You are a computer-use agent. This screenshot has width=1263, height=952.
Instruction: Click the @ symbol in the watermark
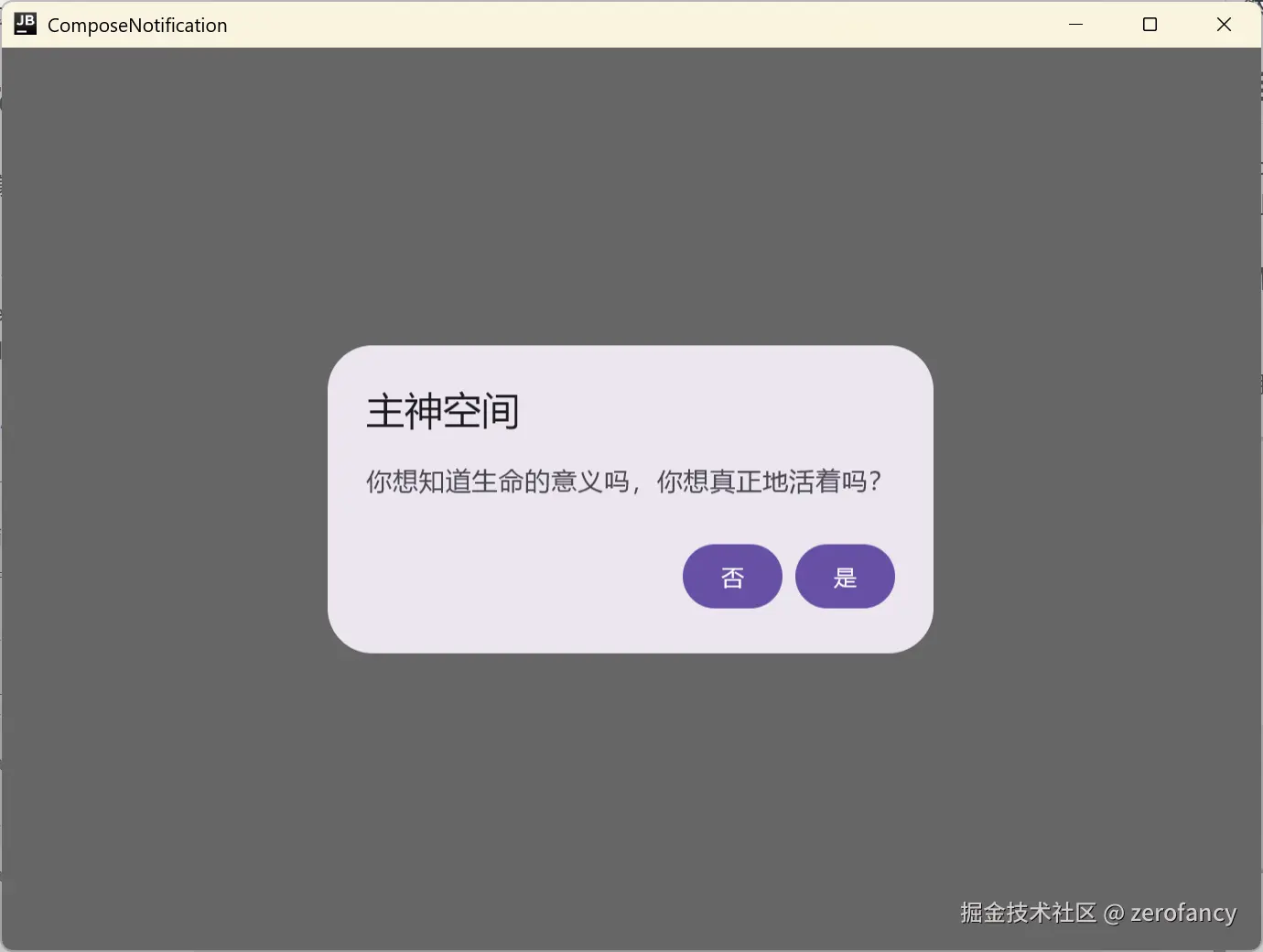1113,912
